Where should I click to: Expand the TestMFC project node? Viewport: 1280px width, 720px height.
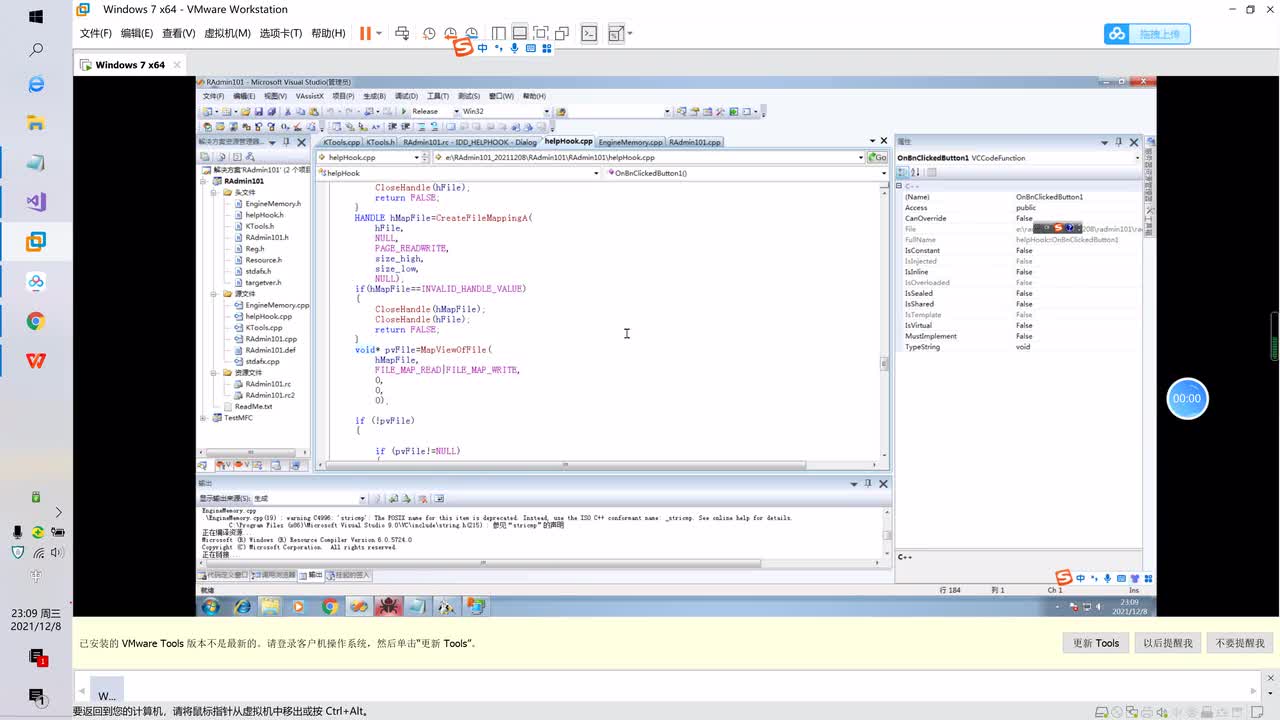[205, 418]
